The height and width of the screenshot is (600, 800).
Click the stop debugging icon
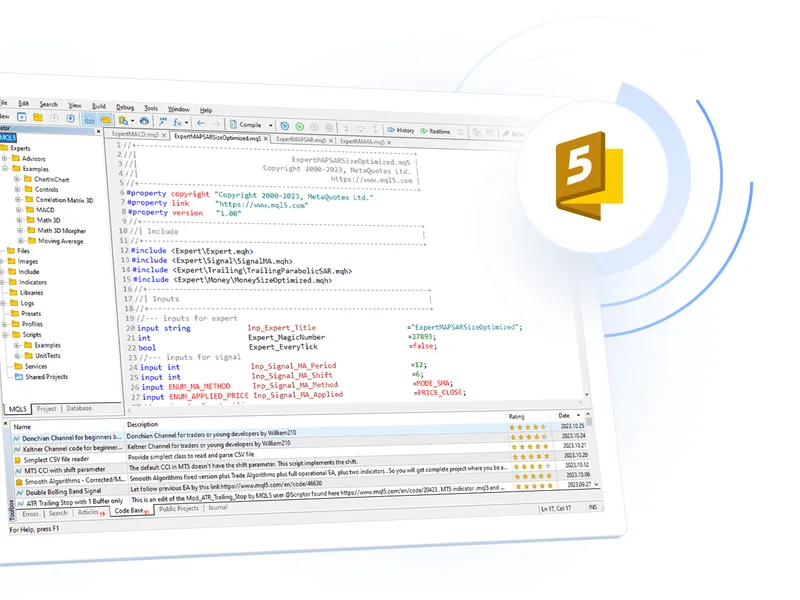tap(329, 127)
